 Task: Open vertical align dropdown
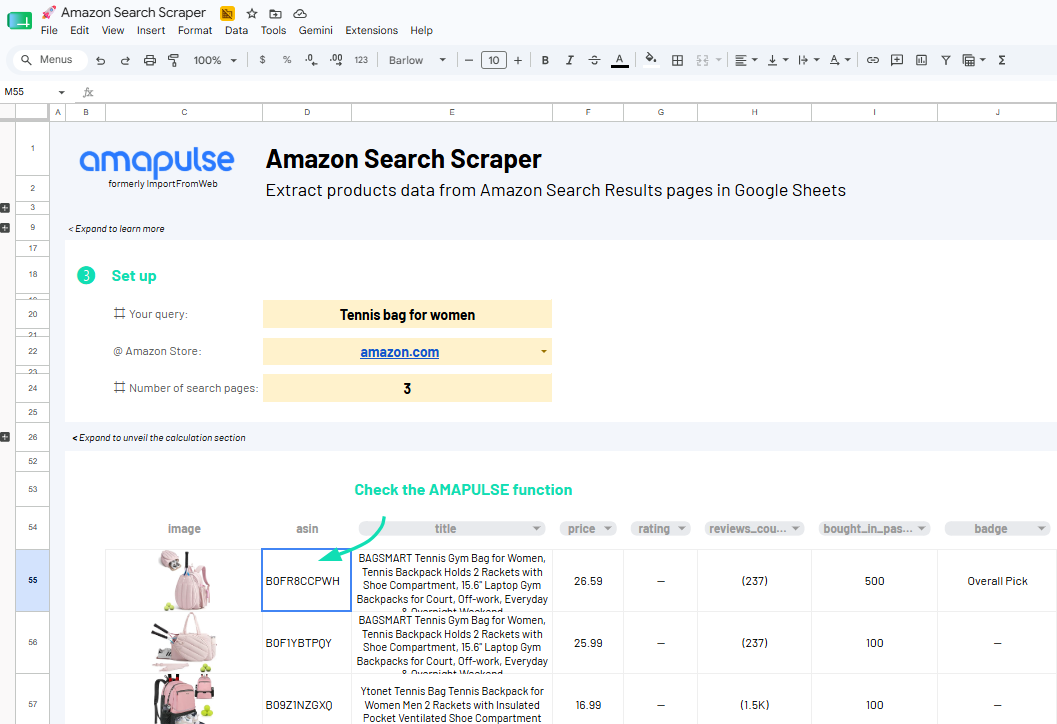[778, 60]
